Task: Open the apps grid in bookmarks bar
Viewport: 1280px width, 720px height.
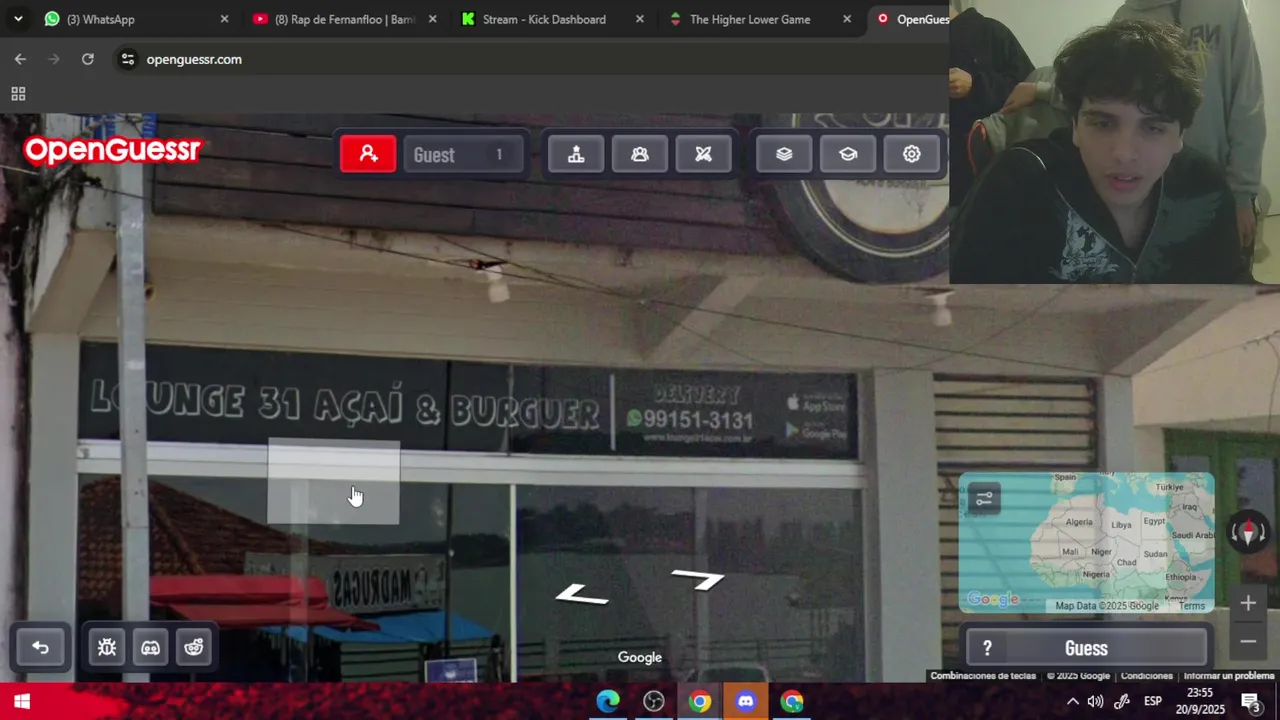Action: (x=18, y=94)
